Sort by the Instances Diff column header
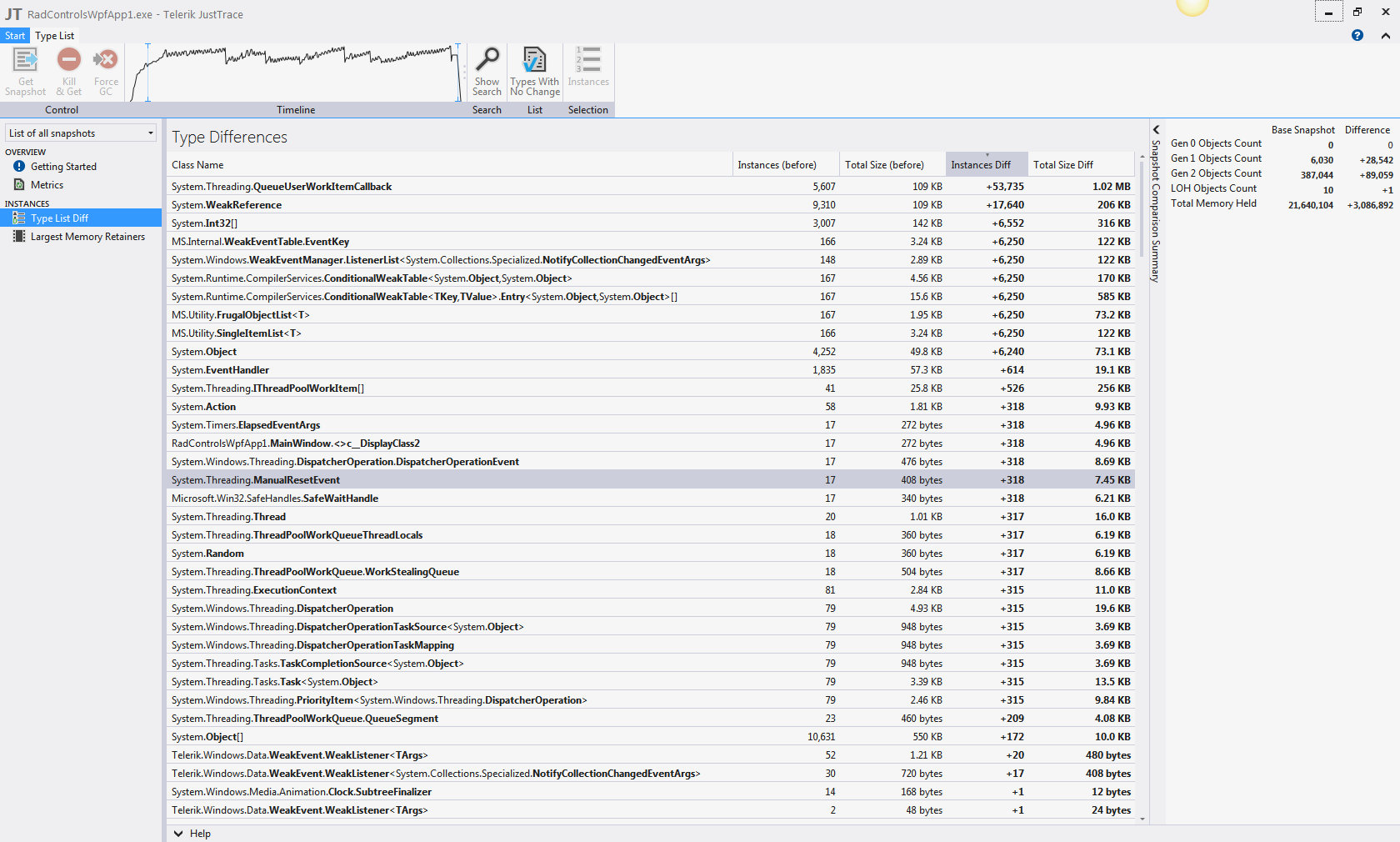Viewport: 1400px width, 842px height. click(987, 165)
